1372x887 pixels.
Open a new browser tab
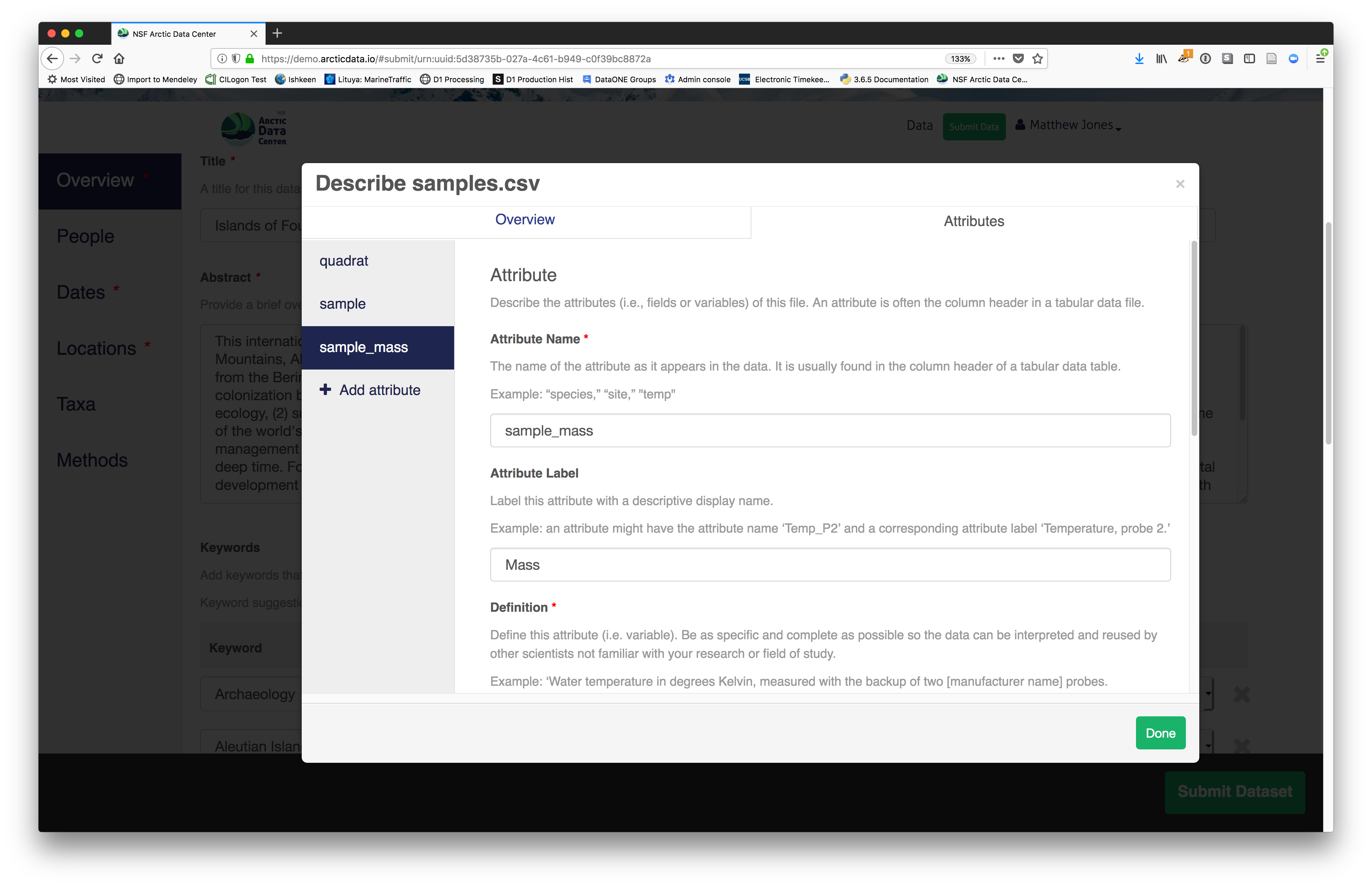[277, 33]
